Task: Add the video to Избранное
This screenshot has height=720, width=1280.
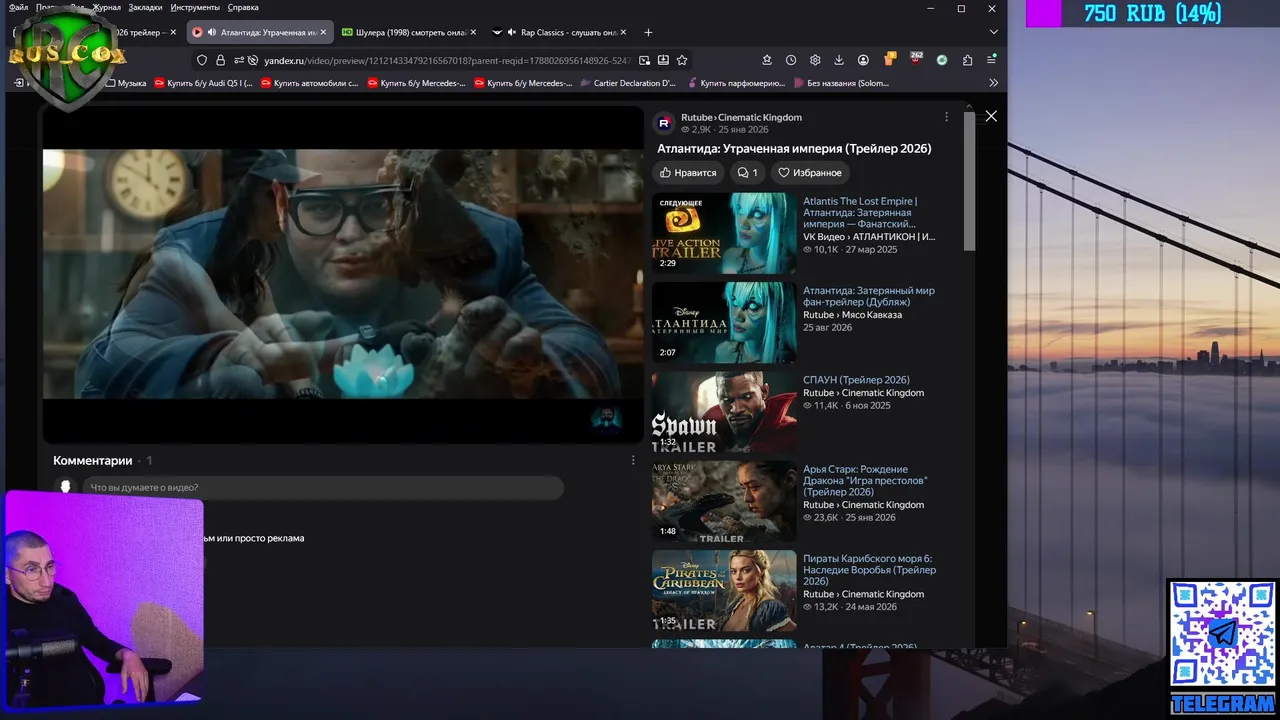Action: [810, 173]
